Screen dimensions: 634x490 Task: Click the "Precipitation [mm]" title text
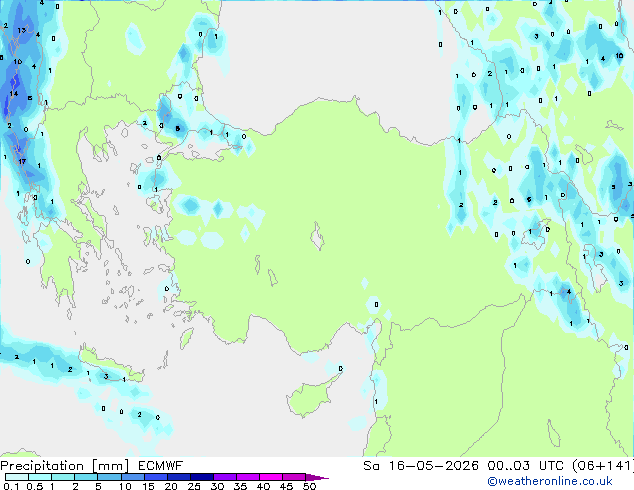click(65, 466)
